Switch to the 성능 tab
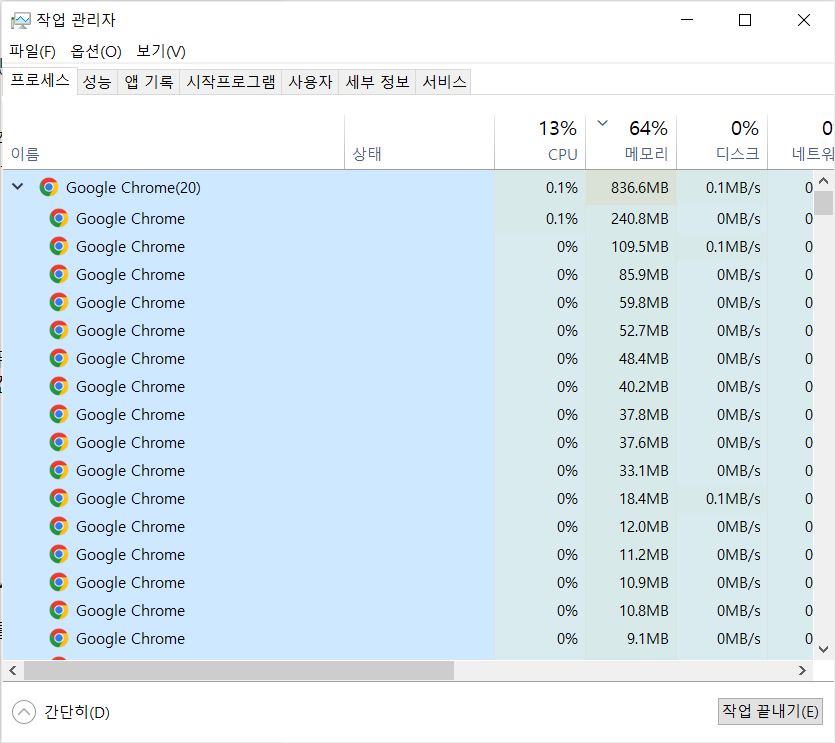Image resolution: width=835 pixels, height=743 pixels. 97,82
